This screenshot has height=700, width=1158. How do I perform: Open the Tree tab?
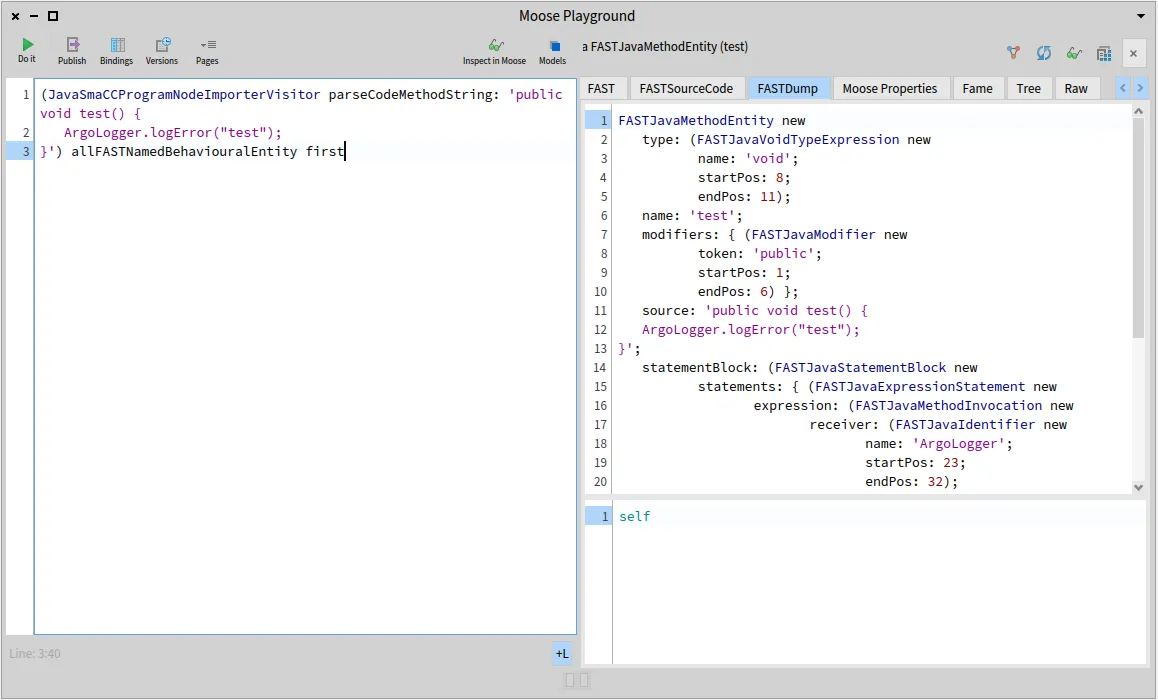[x=1028, y=89]
